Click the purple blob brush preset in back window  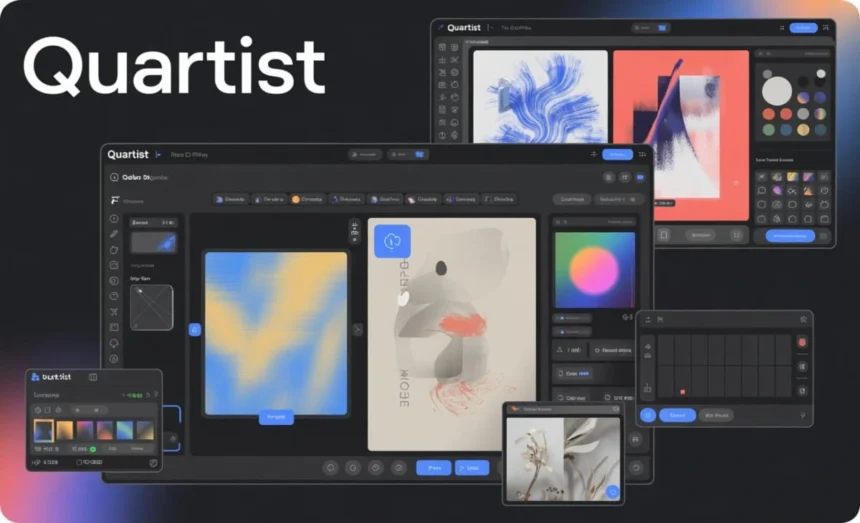[x=777, y=191]
